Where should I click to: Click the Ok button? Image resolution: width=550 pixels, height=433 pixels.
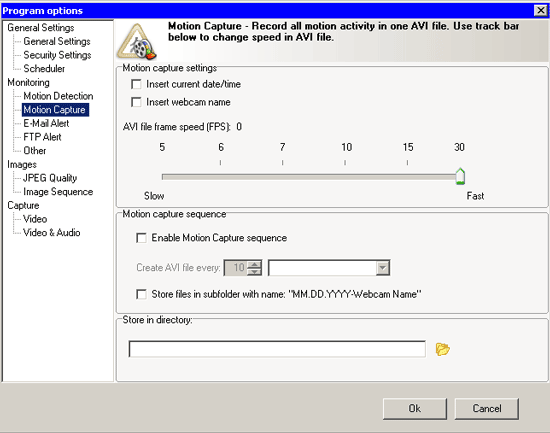click(415, 408)
